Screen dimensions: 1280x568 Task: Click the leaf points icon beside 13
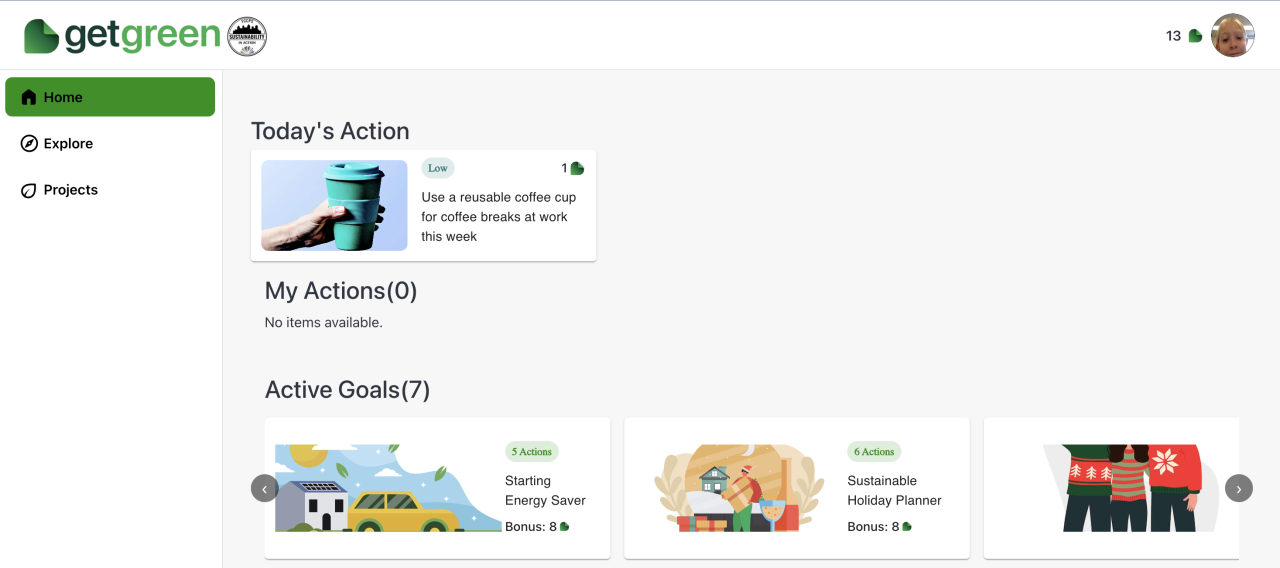(1195, 36)
